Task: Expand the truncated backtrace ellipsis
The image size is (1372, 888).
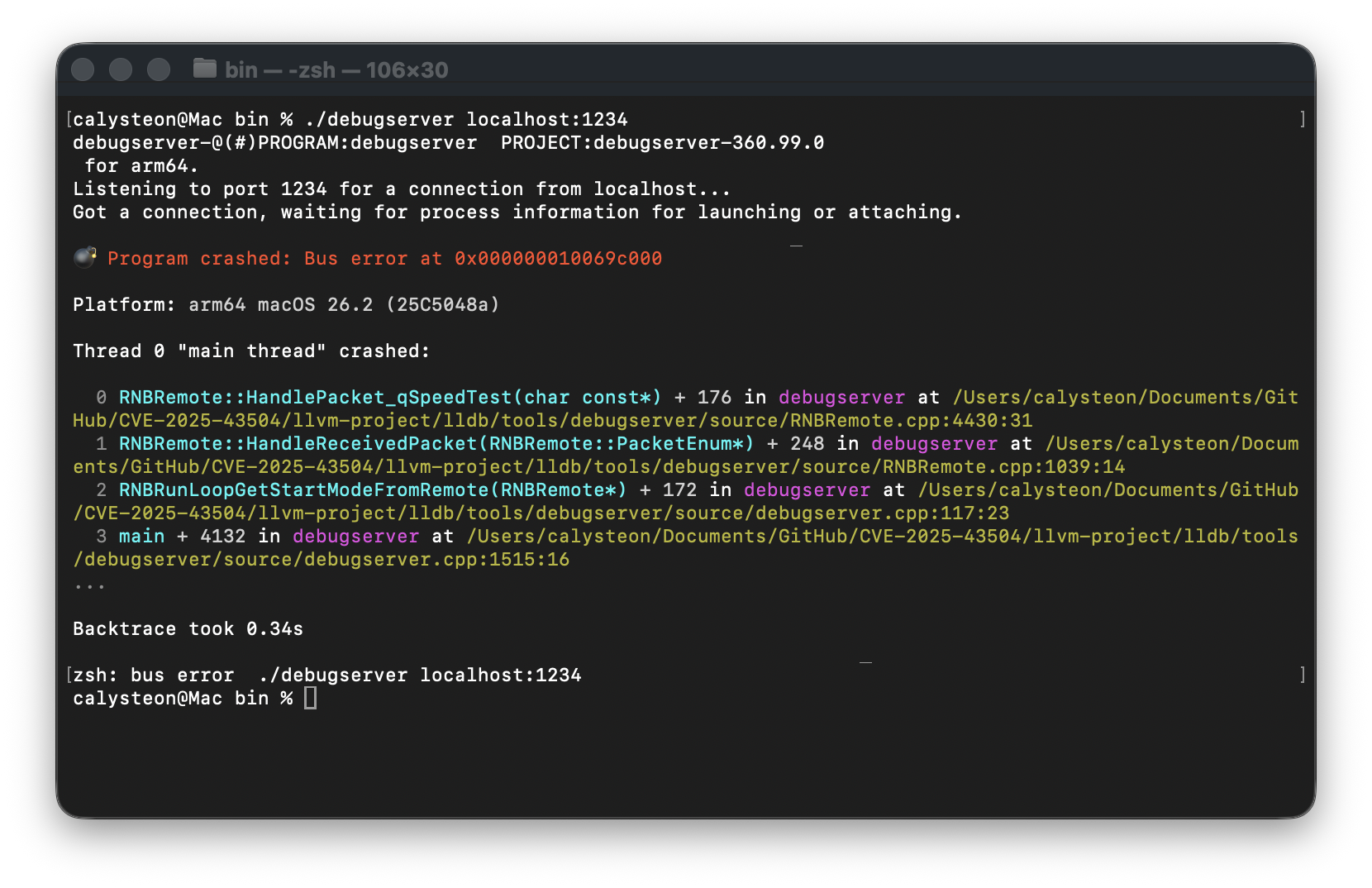Action: (x=89, y=585)
